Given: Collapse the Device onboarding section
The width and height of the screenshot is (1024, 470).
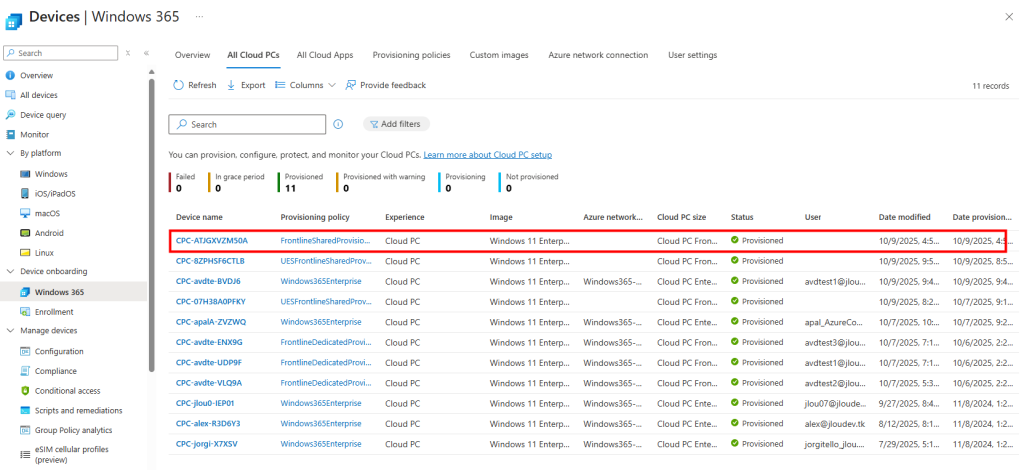Looking at the screenshot, I should [x=10, y=272].
